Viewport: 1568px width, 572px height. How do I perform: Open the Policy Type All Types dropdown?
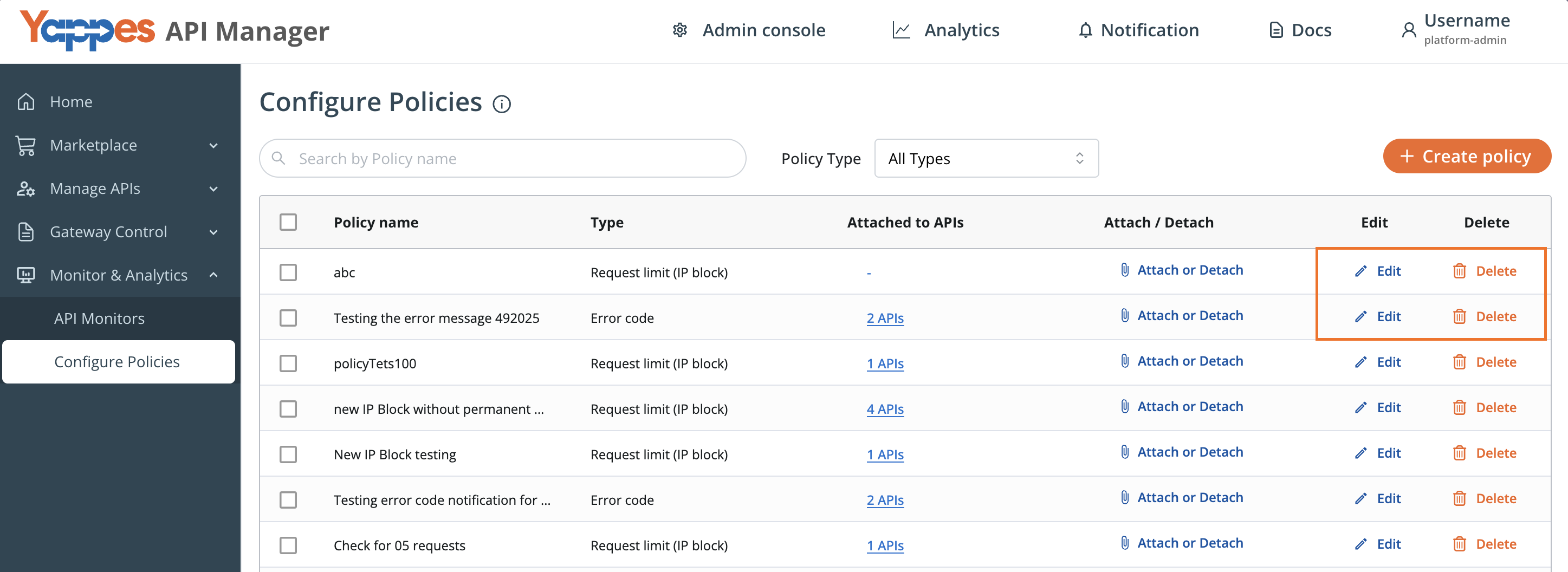pos(986,158)
